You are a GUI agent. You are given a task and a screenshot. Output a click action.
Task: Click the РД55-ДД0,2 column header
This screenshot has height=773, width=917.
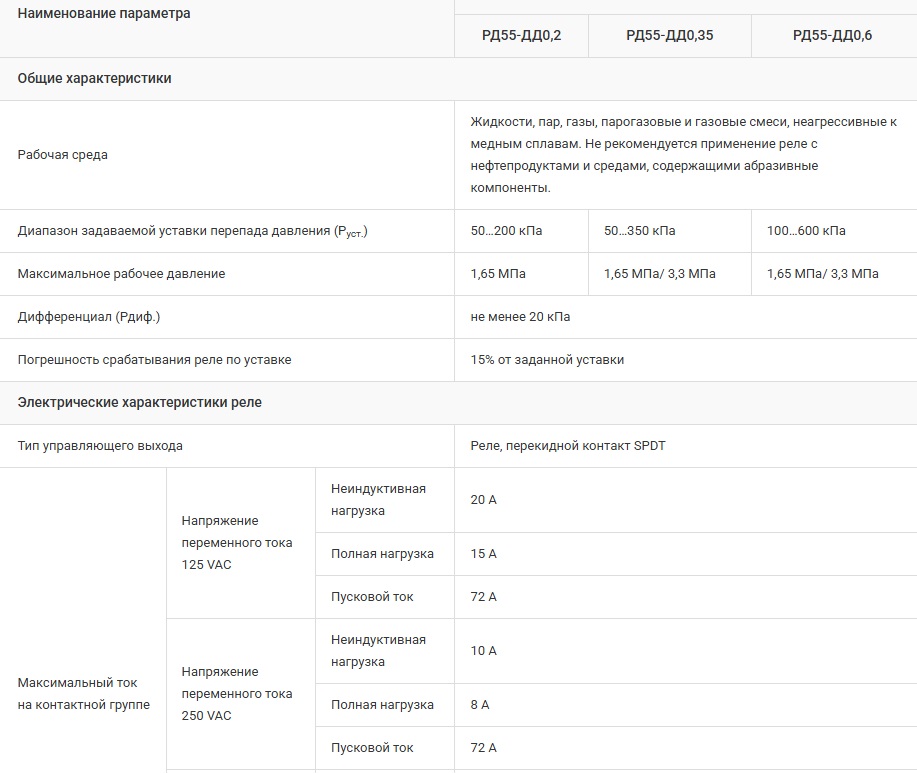pyautogui.click(x=520, y=35)
